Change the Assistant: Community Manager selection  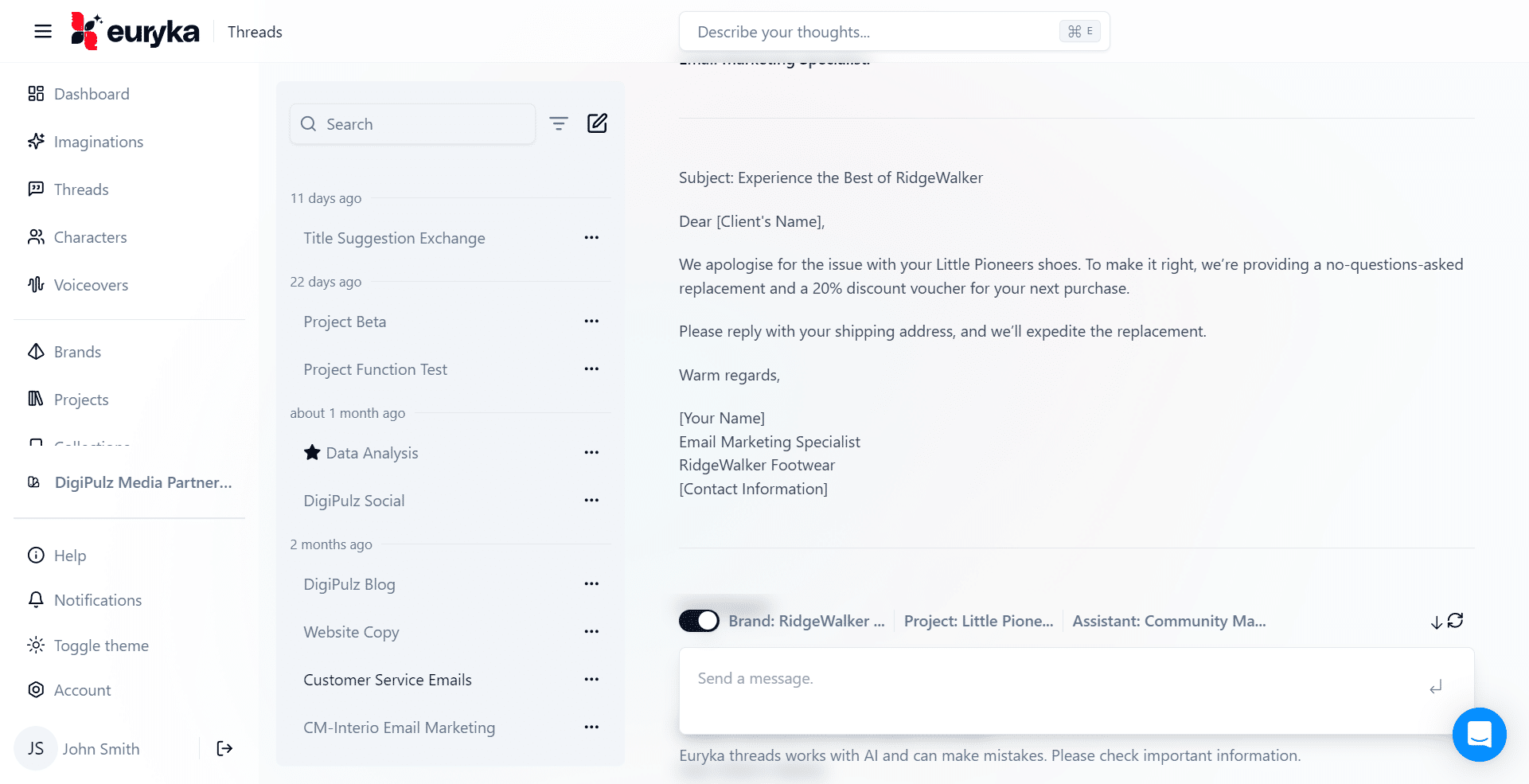[1168, 621]
